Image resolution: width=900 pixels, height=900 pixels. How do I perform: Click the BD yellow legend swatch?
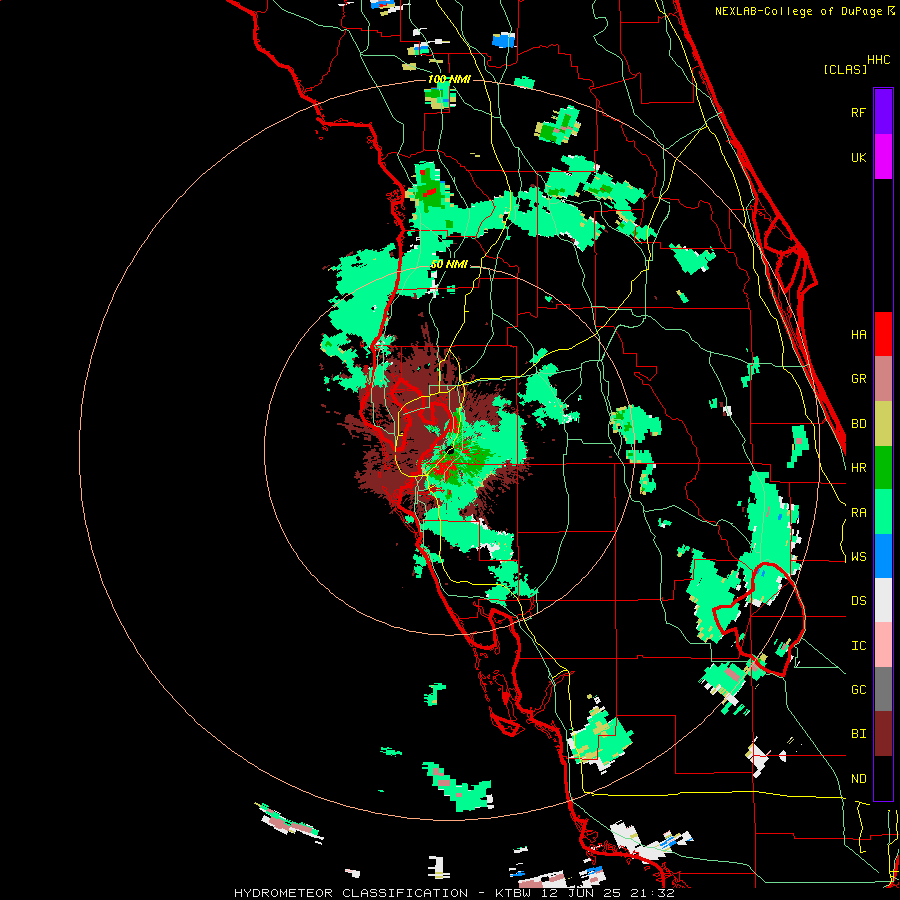click(883, 424)
